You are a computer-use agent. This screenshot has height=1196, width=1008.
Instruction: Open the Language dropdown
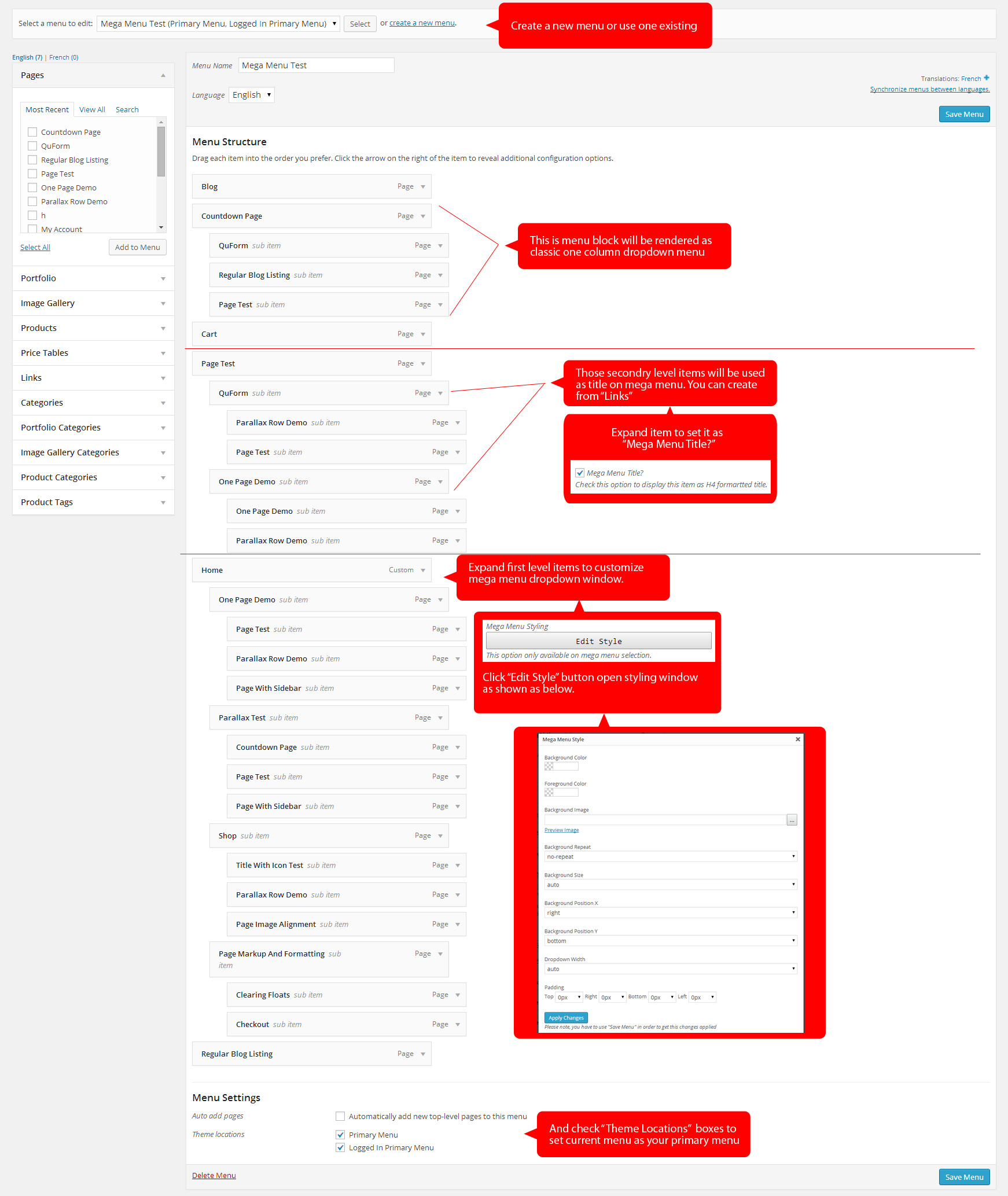pyautogui.click(x=252, y=95)
